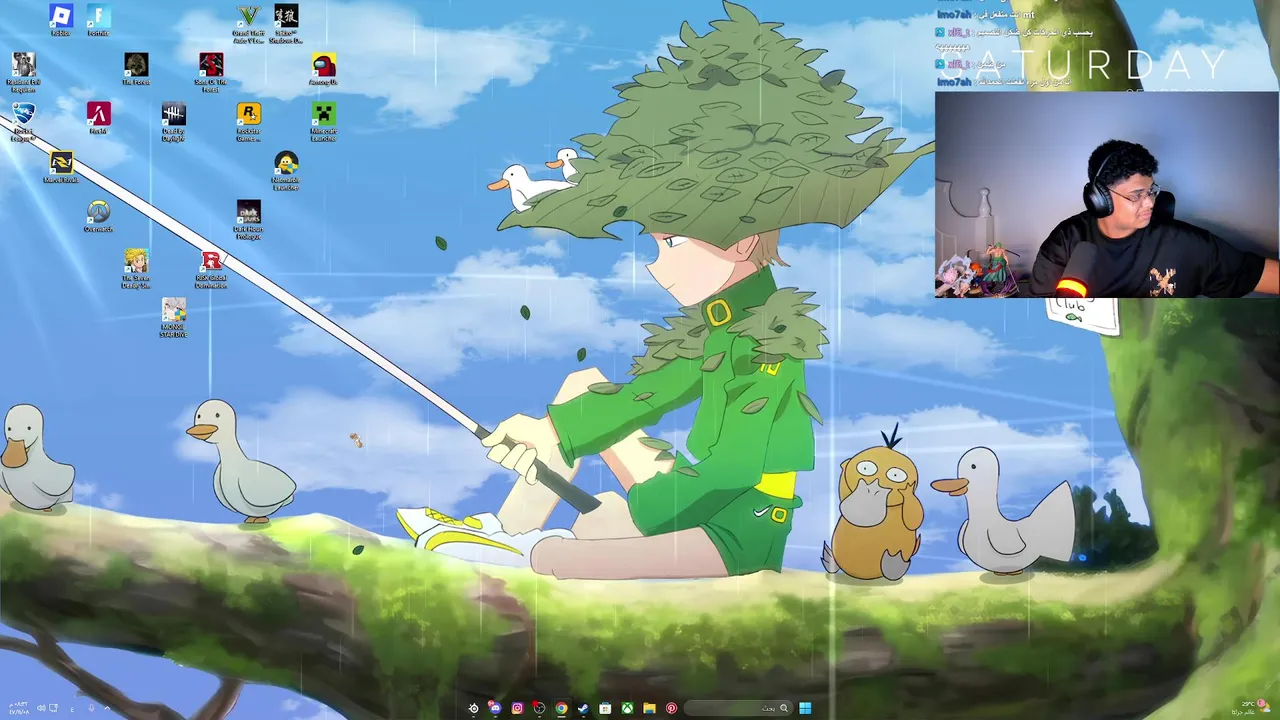Launch Grand Theft Auto V shortcut
This screenshot has height=720, width=1280.
click(248, 25)
